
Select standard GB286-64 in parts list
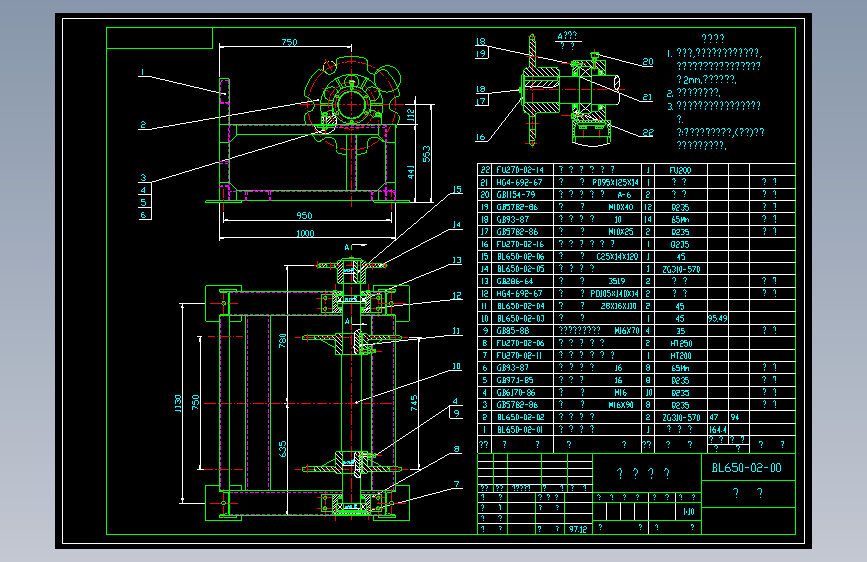point(515,281)
